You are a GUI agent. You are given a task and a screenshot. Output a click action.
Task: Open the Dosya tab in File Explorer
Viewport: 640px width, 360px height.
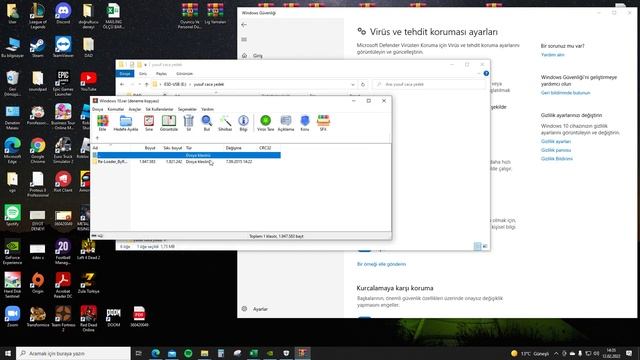[x=125, y=74]
